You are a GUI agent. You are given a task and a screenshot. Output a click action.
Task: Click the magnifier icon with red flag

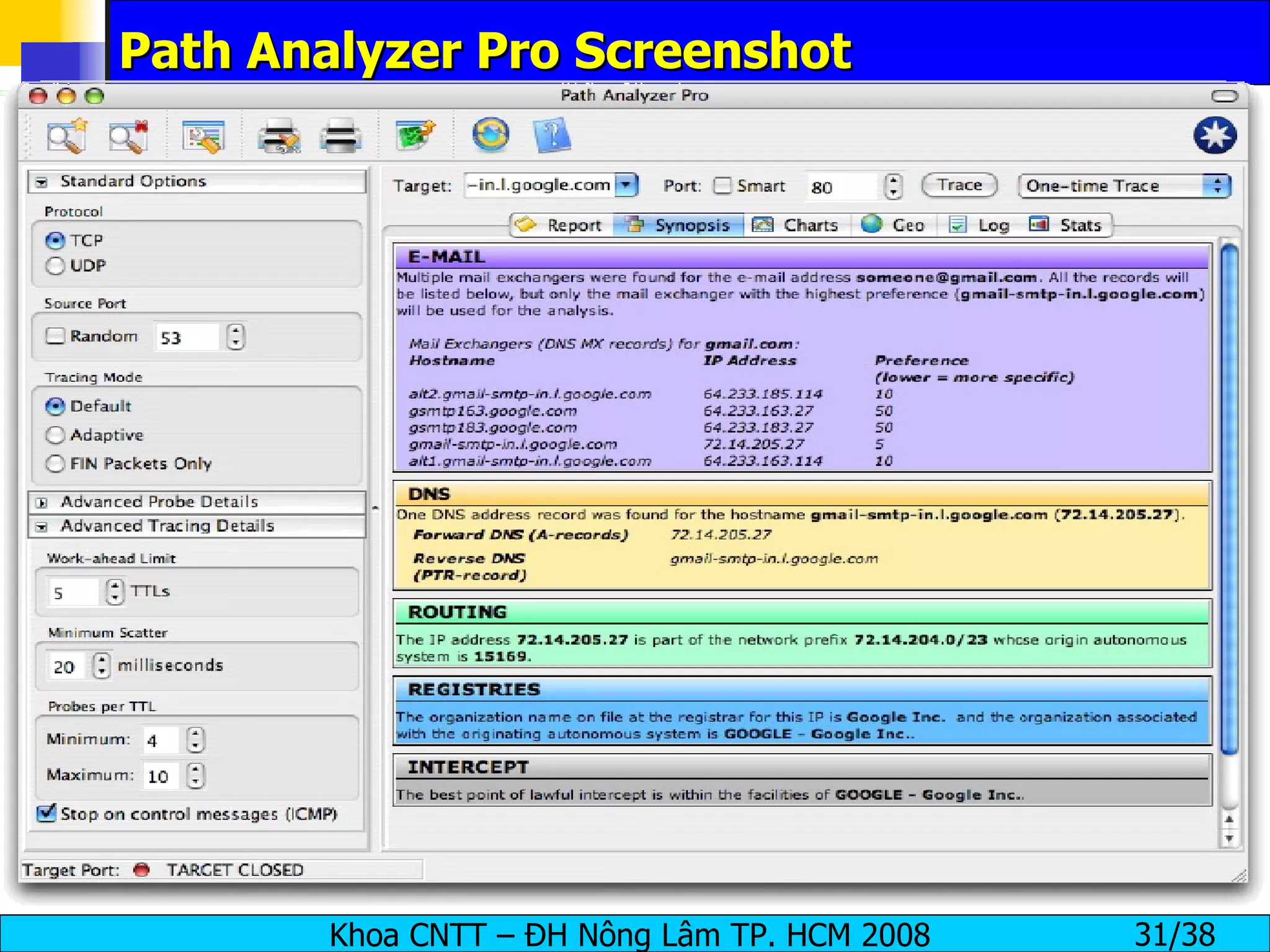point(128,136)
